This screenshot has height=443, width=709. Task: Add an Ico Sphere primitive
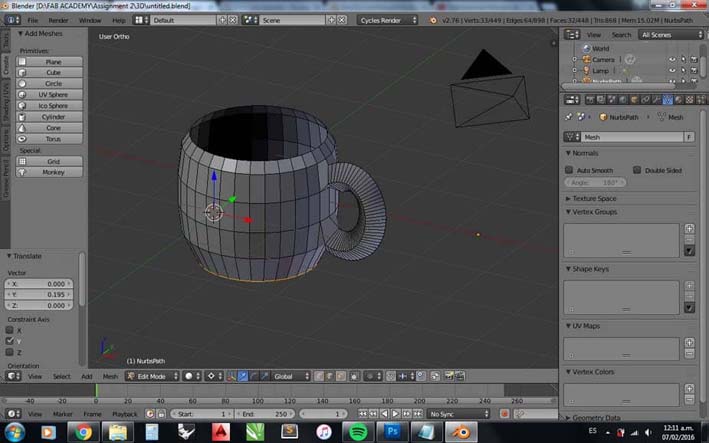tap(49, 105)
